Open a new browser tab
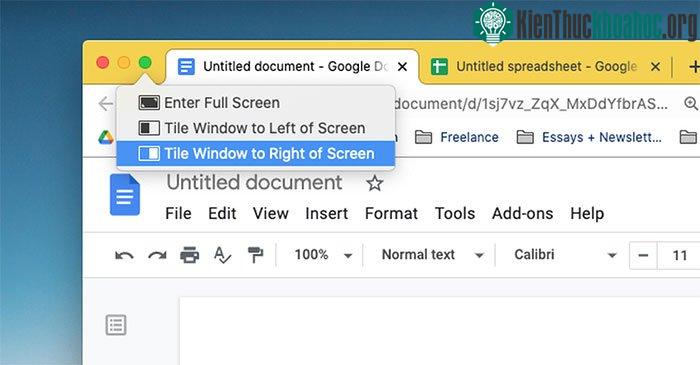The height and width of the screenshot is (365, 700). pyautogui.click(x=694, y=67)
